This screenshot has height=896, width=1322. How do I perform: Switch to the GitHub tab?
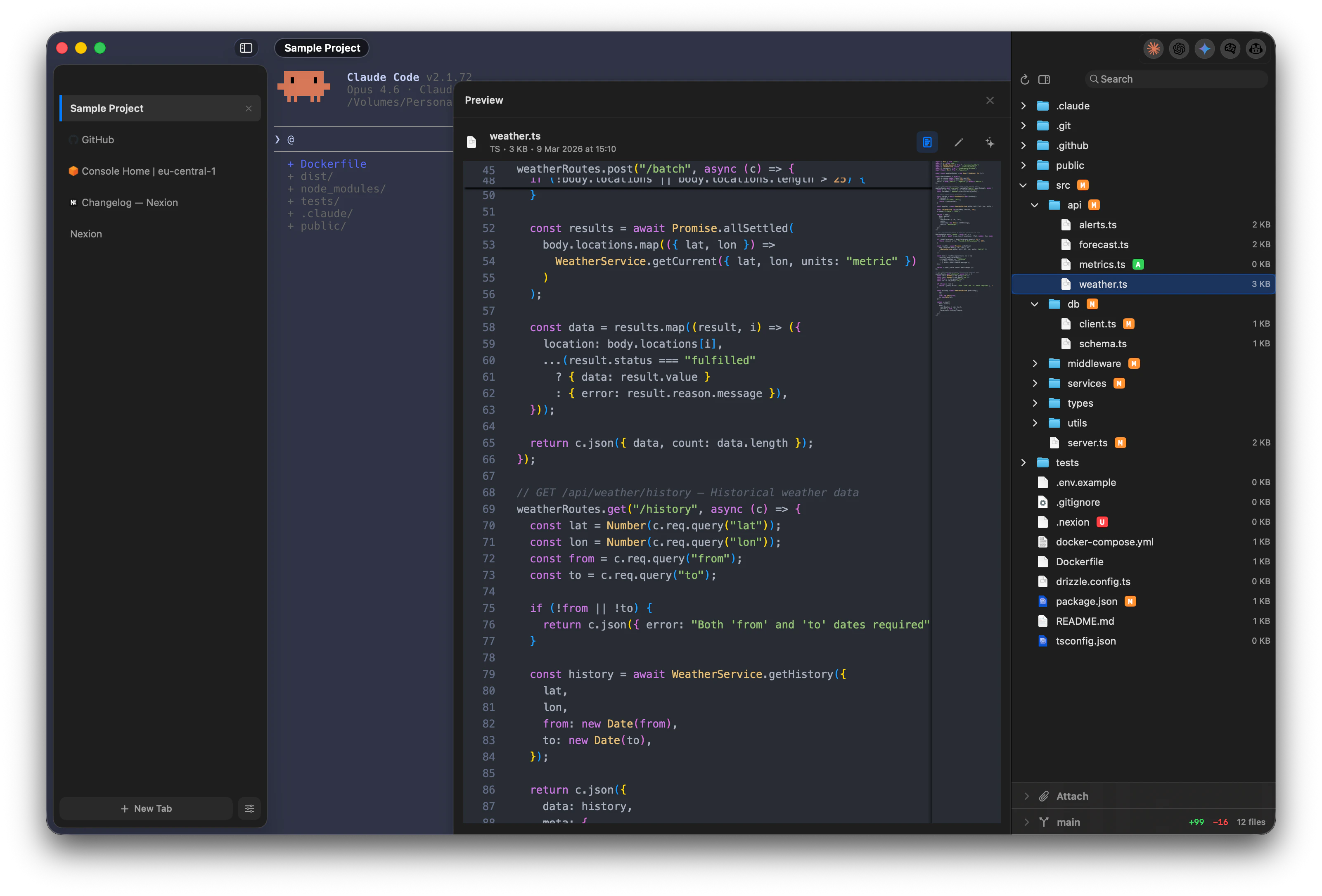[160, 140]
